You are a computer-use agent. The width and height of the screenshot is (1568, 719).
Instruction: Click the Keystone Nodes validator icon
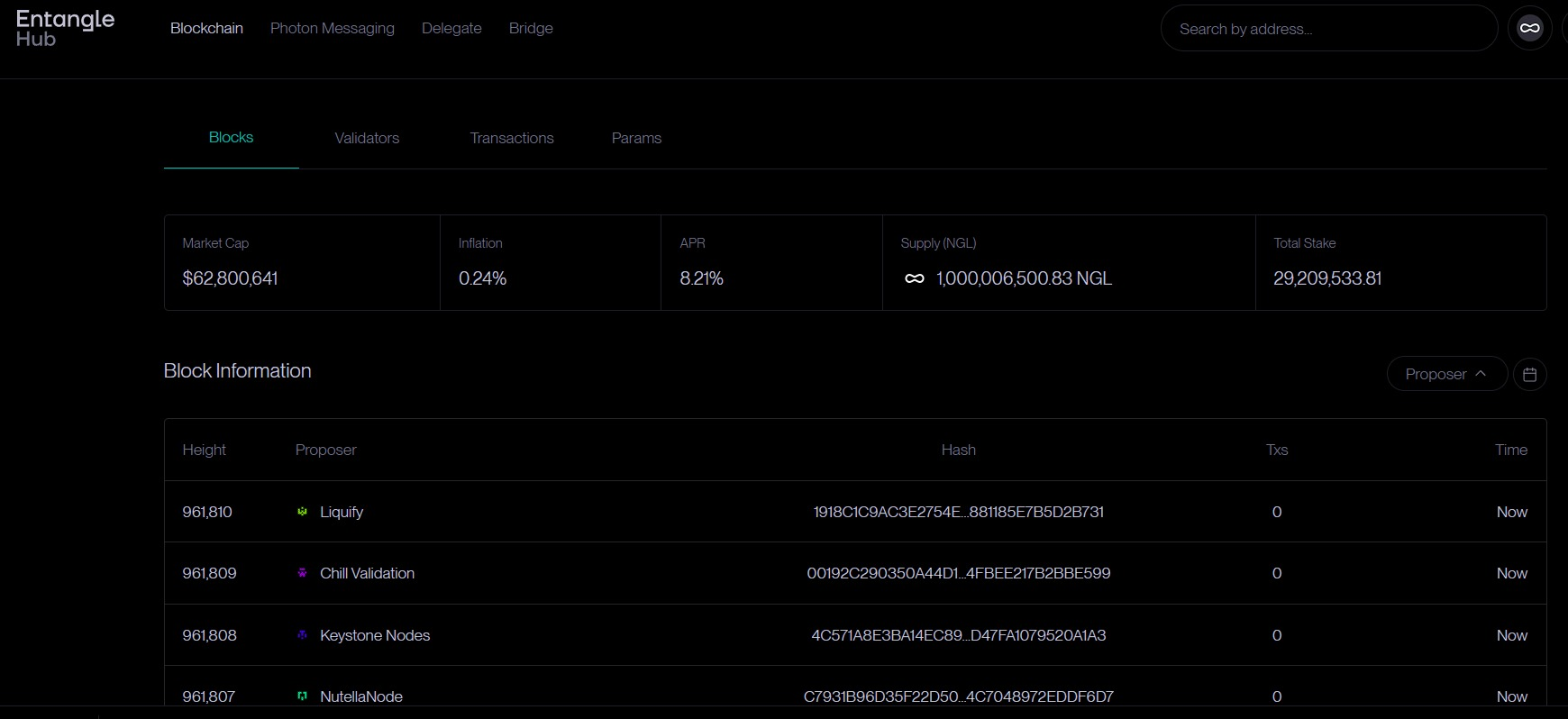point(303,635)
